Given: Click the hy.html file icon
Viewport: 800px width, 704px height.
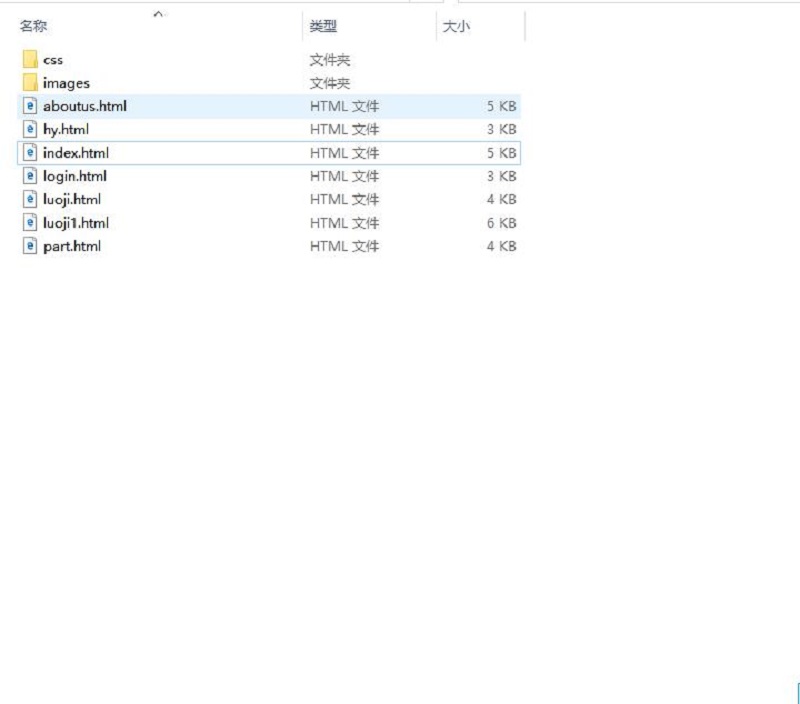Looking at the screenshot, I should (x=30, y=129).
